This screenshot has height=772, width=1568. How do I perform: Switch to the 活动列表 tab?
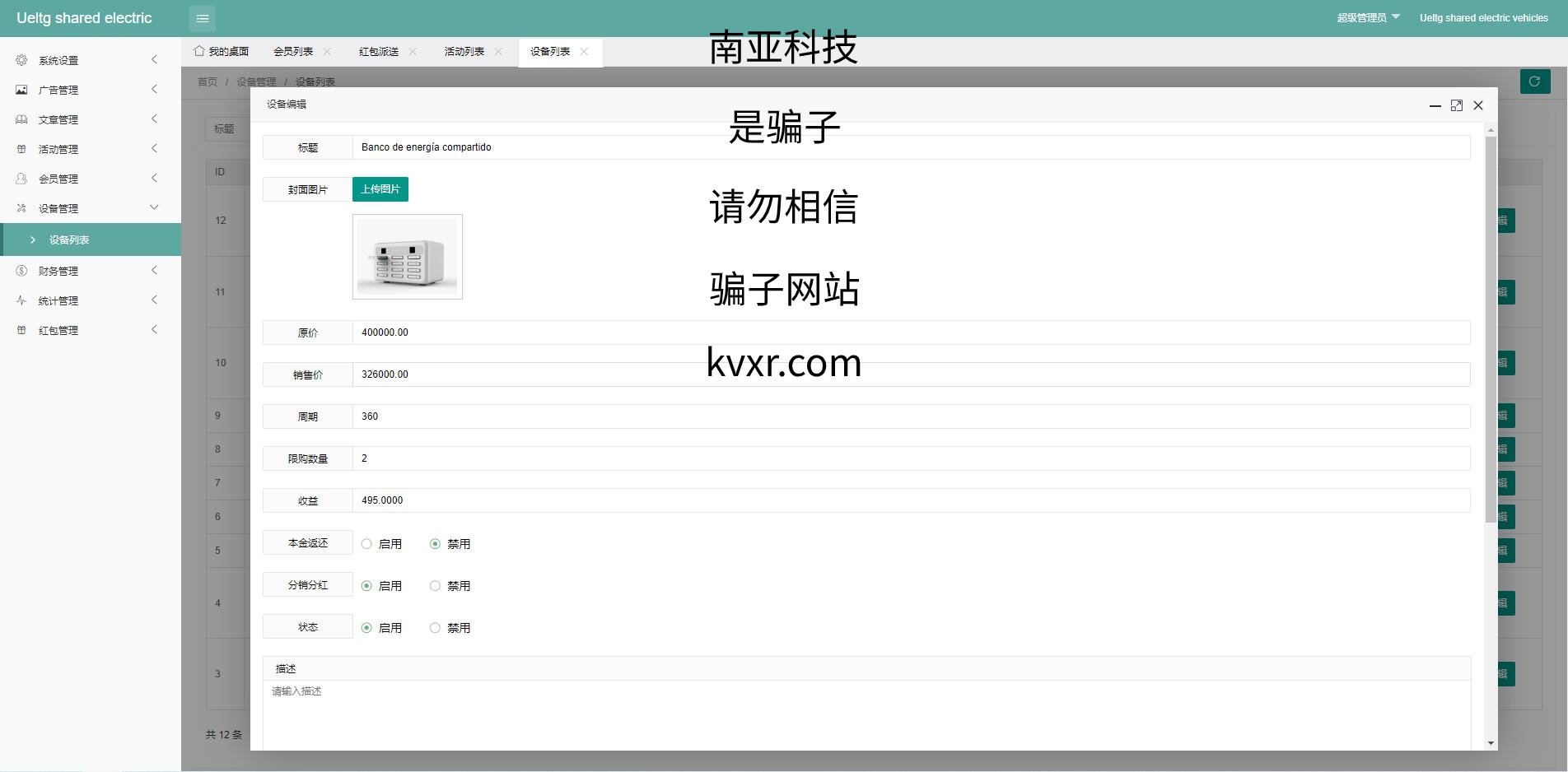pos(464,51)
